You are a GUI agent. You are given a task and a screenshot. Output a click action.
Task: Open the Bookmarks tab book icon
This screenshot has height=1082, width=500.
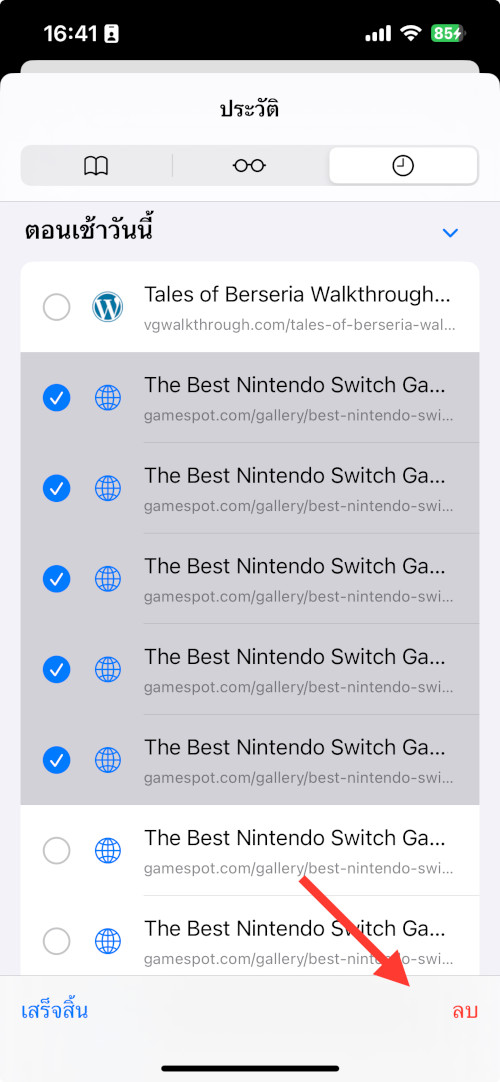tap(96, 166)
